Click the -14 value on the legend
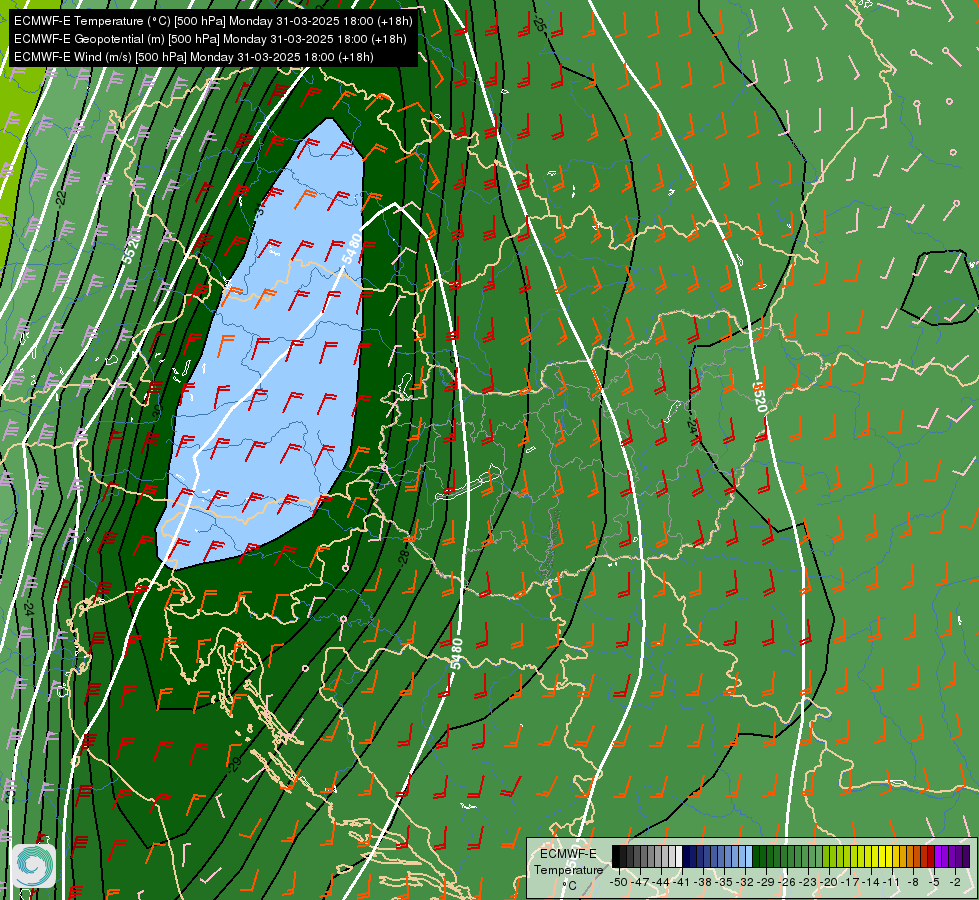The height and width of the screenshot is (900, 979). 871,882
